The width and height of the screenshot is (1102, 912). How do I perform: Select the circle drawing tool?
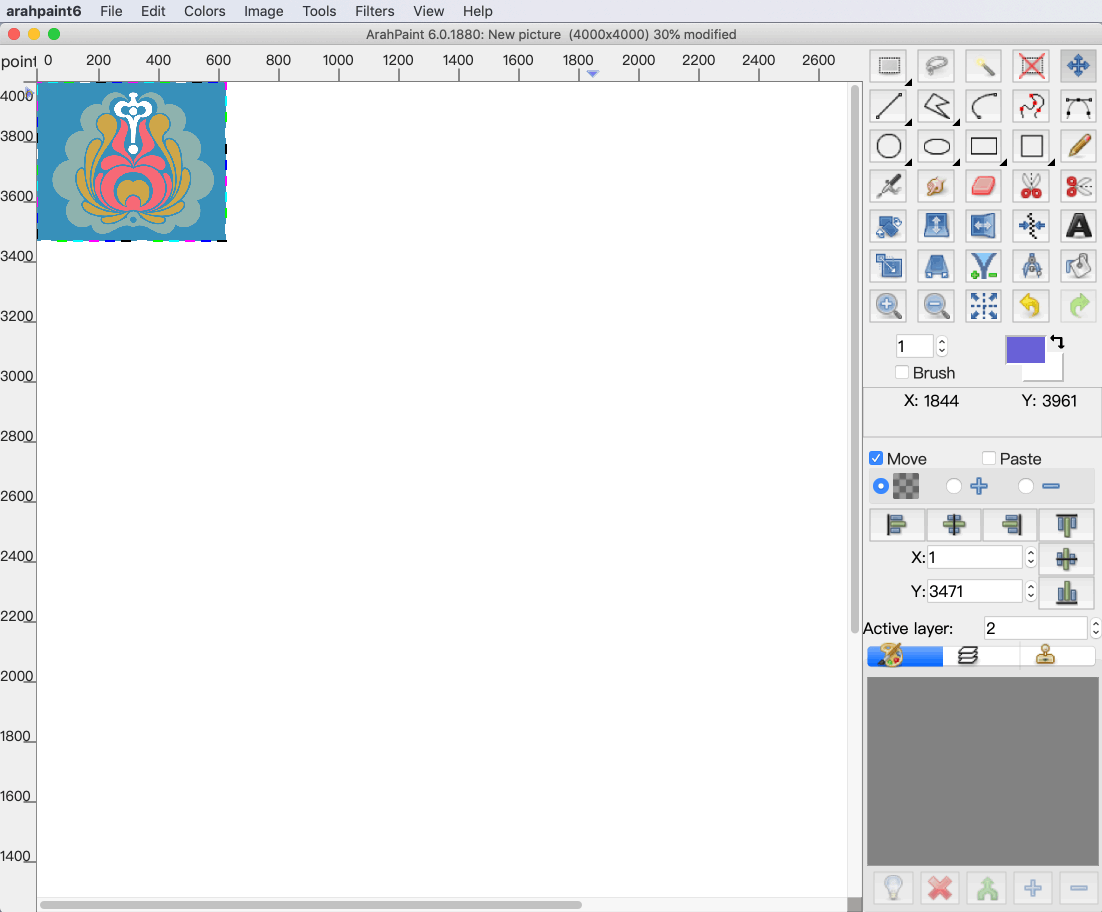coord(889,147)
